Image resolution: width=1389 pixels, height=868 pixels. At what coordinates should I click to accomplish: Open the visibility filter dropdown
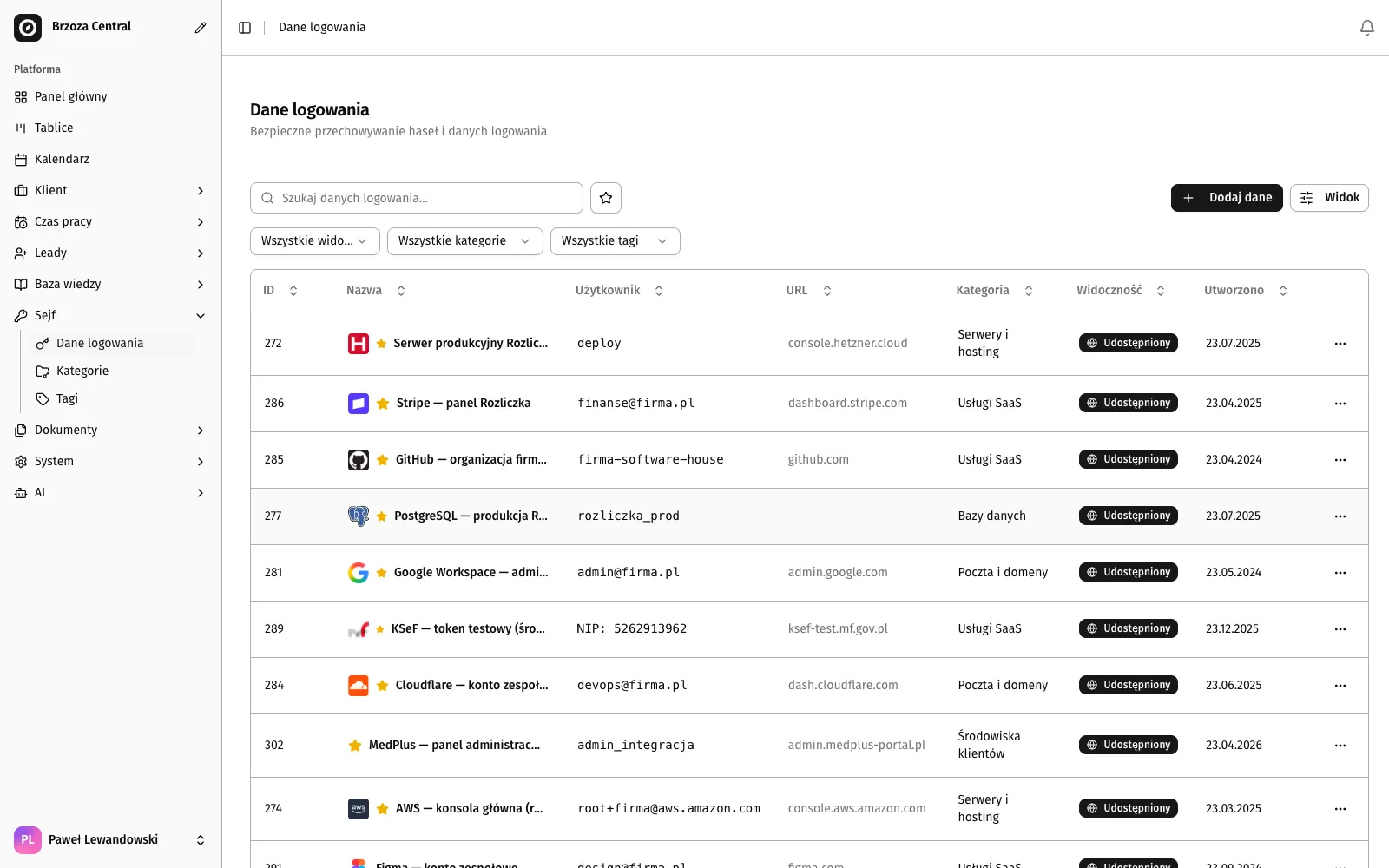pos(315,241)
